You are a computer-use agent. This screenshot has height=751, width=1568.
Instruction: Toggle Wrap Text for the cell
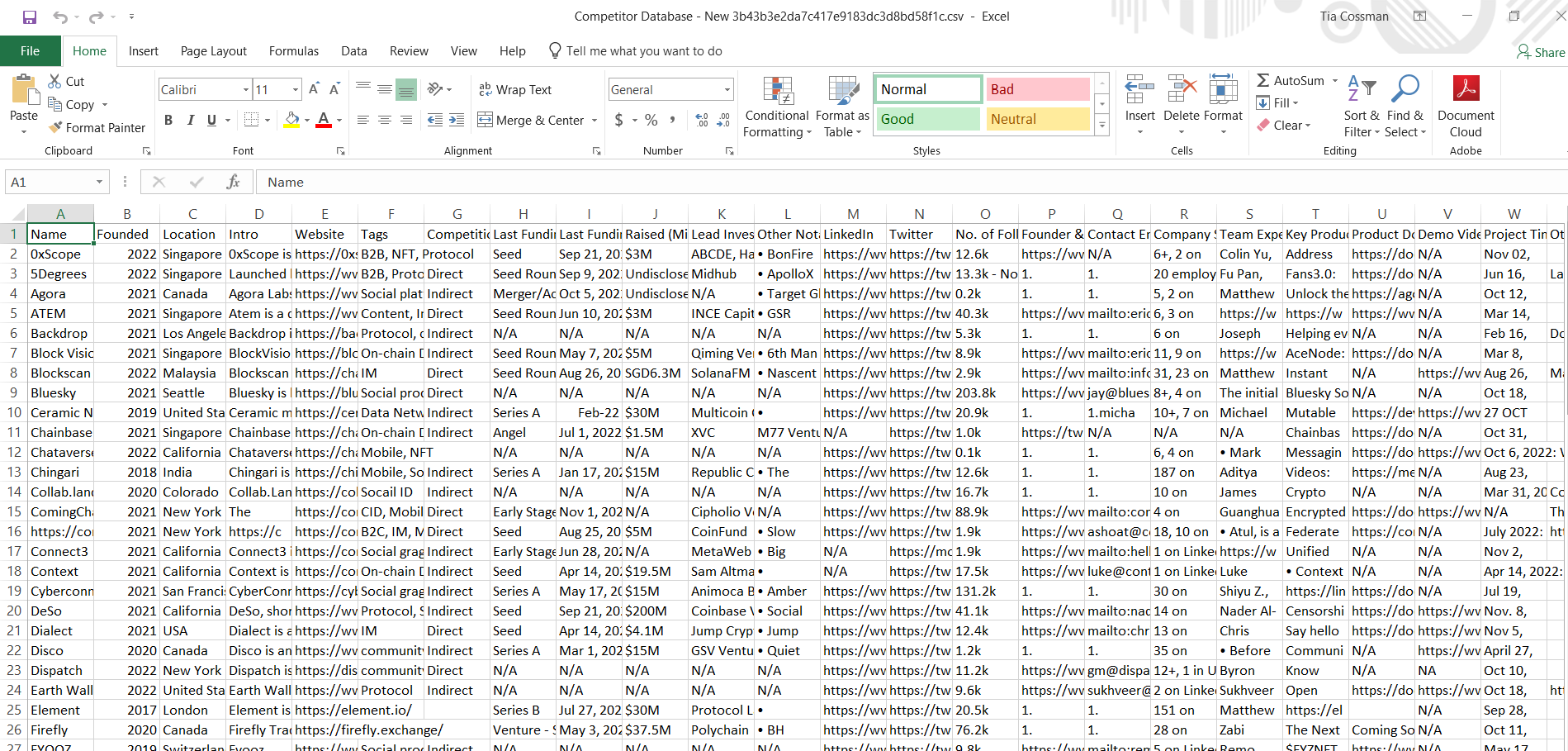point(514,89)
